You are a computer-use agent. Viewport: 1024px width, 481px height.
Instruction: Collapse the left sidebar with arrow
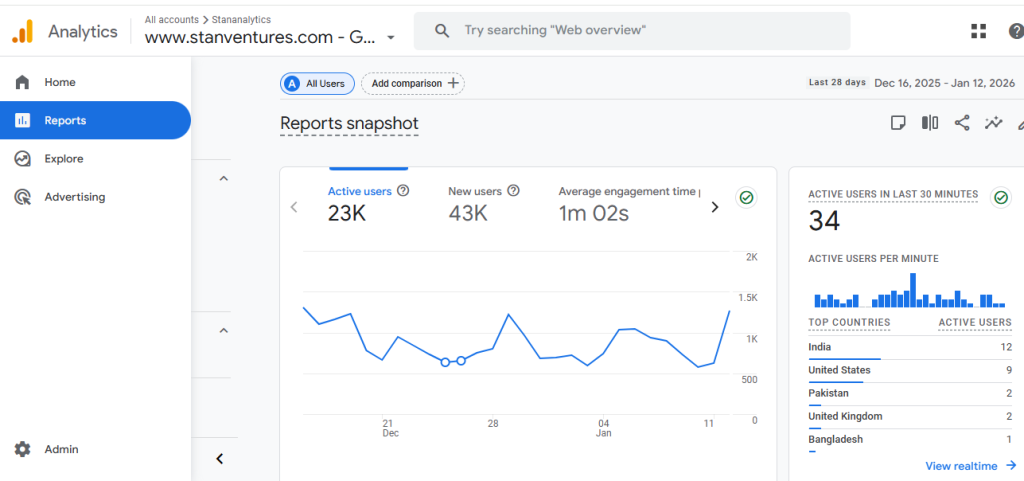click(x=220, y=459)
